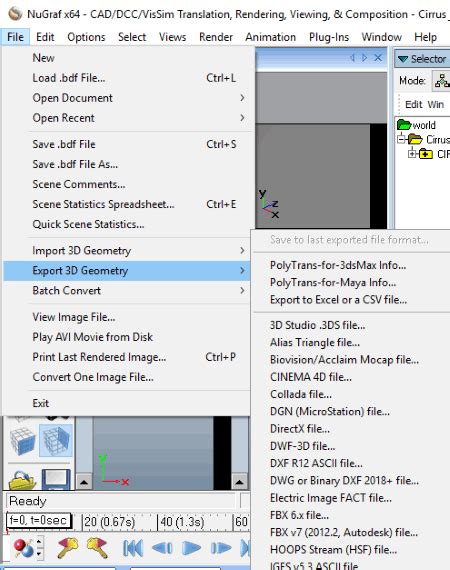Image resolution: width=450 pixels, height=570 pixels.
Task: Click the green world folder icon
Action: point(404,125)
